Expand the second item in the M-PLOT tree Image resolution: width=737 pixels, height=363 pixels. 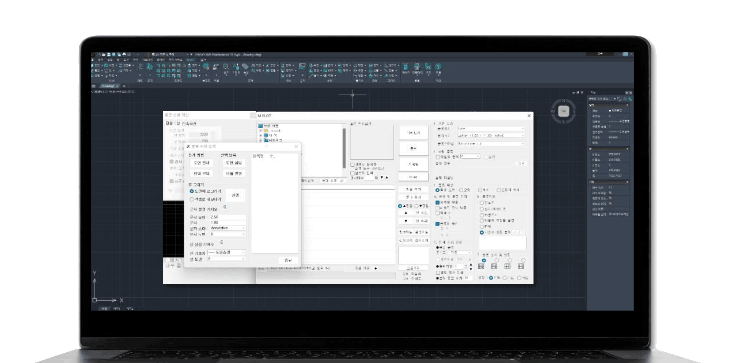pyautogui.click(x=260, y=131)
